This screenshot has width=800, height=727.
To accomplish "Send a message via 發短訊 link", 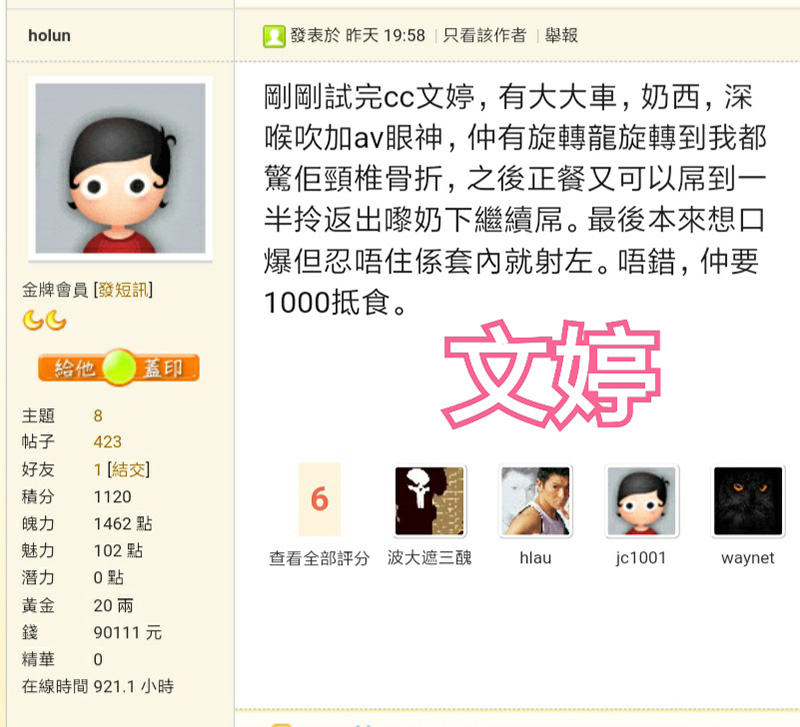I will click(x=123, y=290).
